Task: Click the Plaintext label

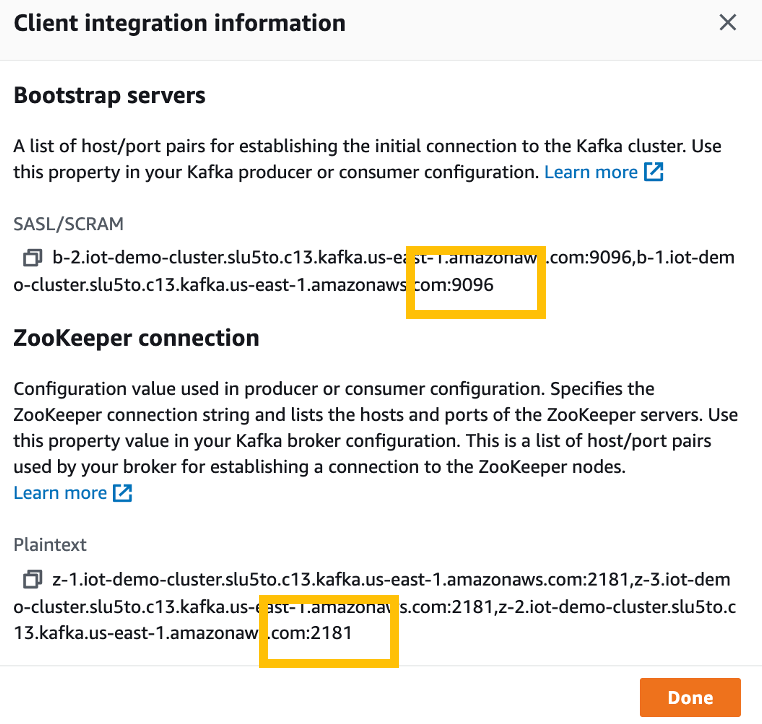Action: coord(50,545)
